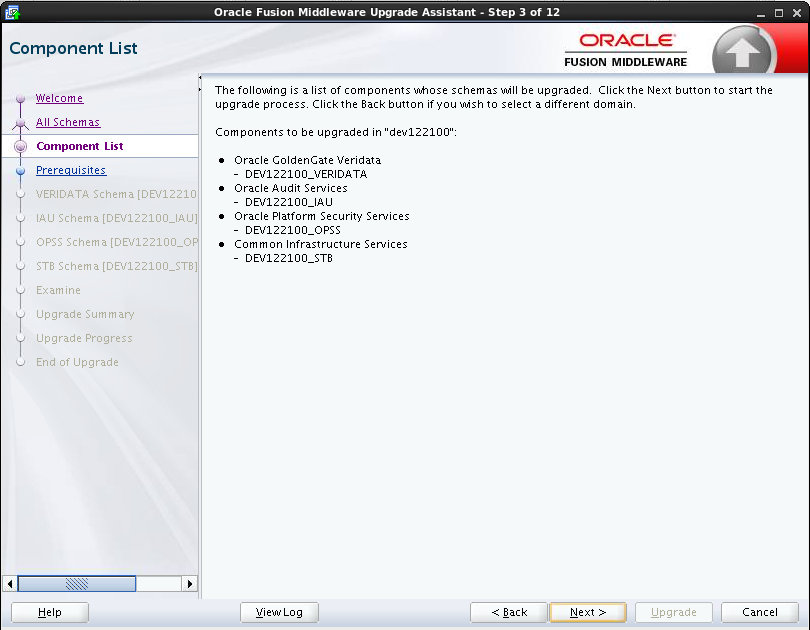
Task: Click Common Infrastructure Services text
Action: [x=320, y=244]
